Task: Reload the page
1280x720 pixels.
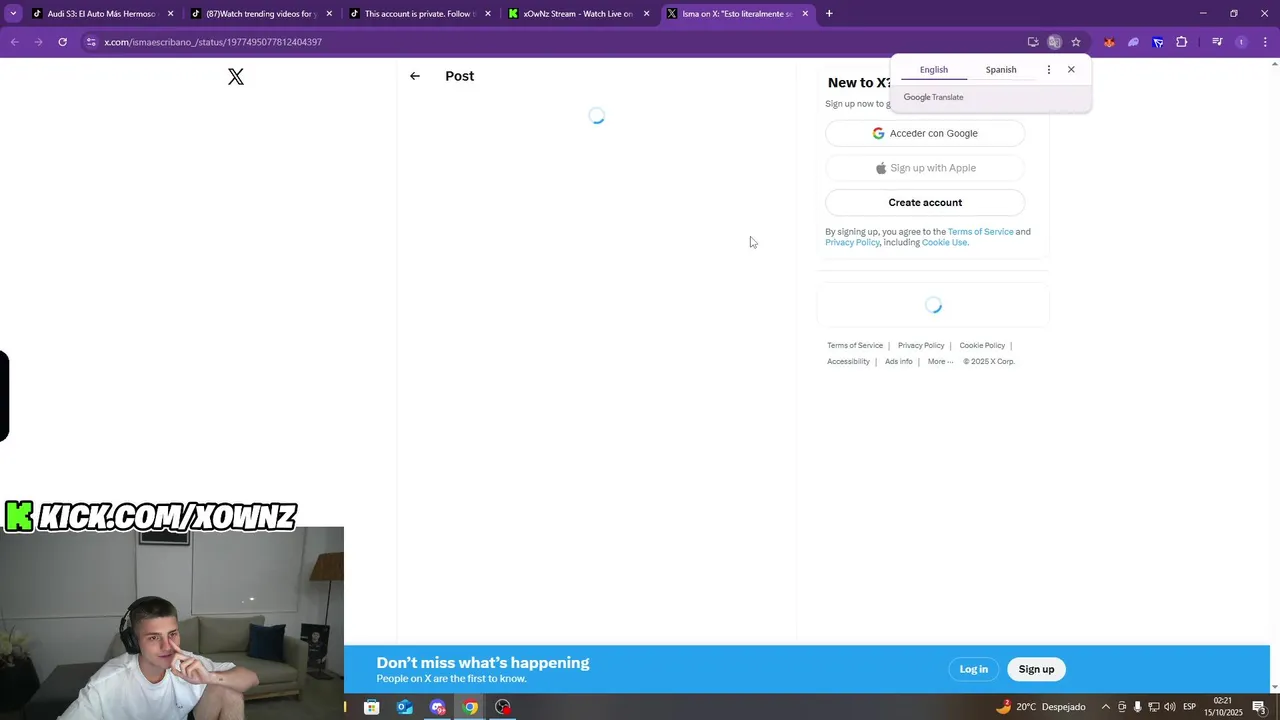Action: (x=62, y=42)
